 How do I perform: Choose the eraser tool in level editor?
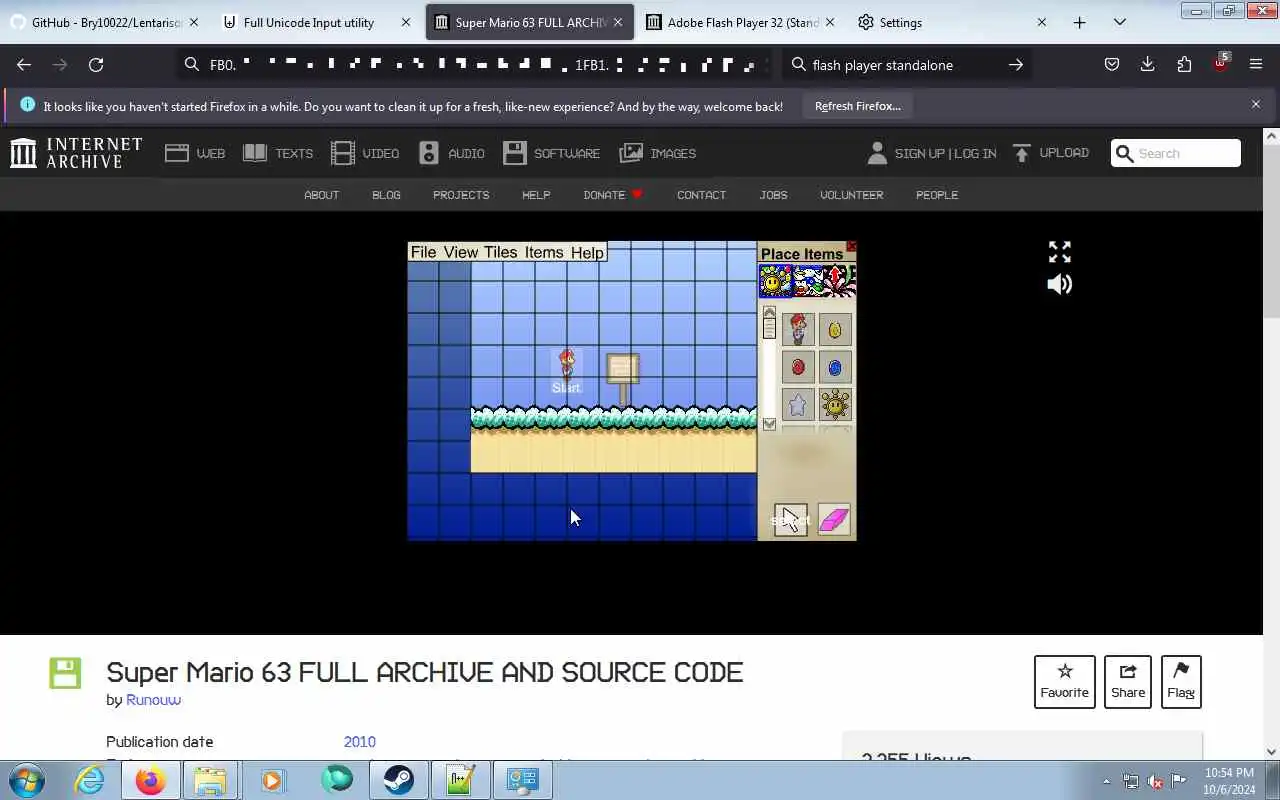click(x=834, y=519)
